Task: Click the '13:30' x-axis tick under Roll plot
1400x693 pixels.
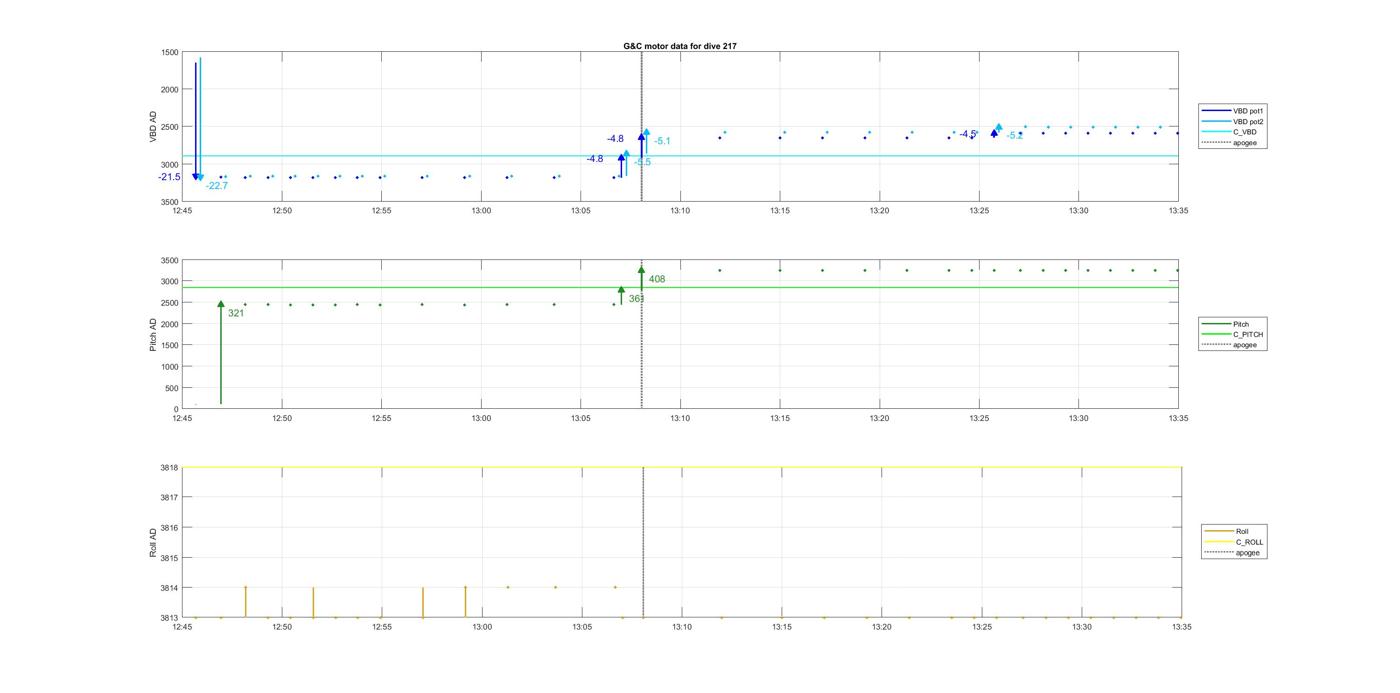Action: click(x=1081, y=627)
